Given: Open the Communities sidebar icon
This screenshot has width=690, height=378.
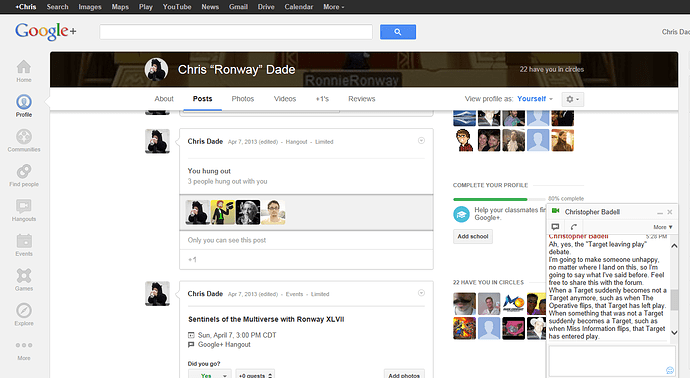Looking at the screenshot, I should point(24,140).
